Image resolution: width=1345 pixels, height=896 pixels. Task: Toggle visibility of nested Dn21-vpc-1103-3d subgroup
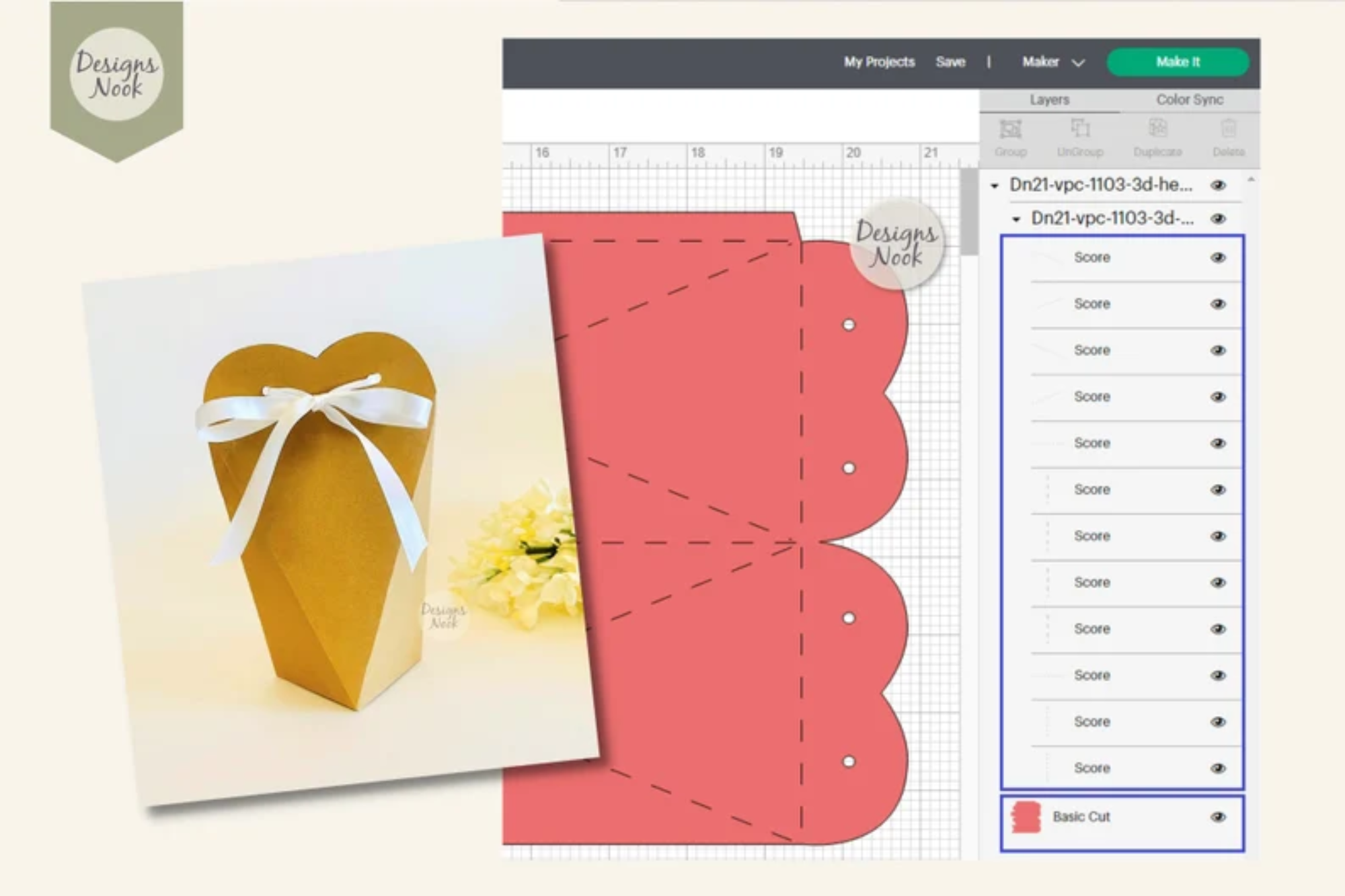[1218, 218]
